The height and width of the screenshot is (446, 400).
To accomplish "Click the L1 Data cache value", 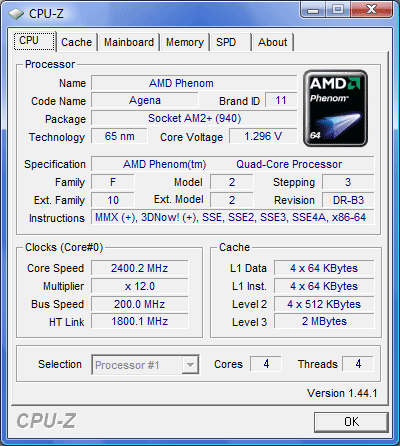I will pos(324,268).
